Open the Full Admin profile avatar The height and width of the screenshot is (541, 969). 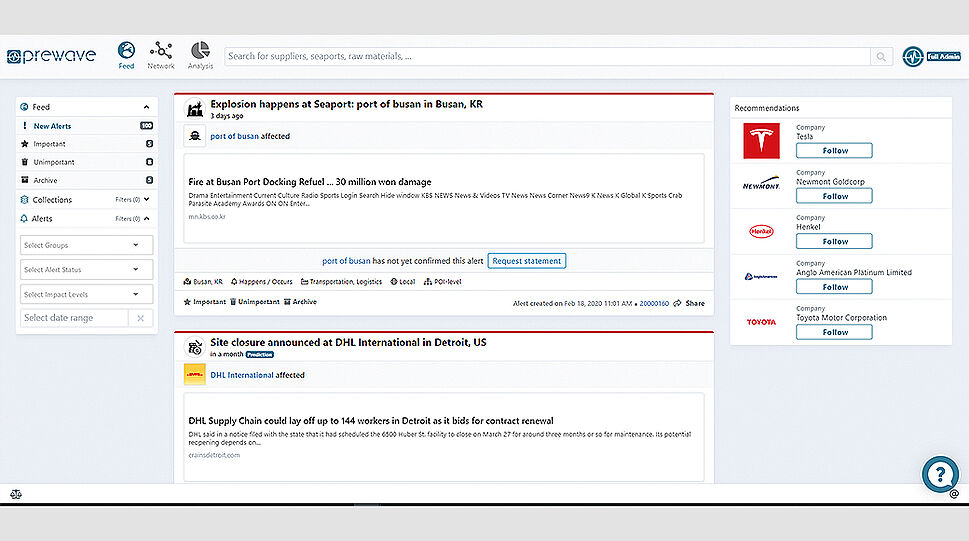click(x=913, y=57)
